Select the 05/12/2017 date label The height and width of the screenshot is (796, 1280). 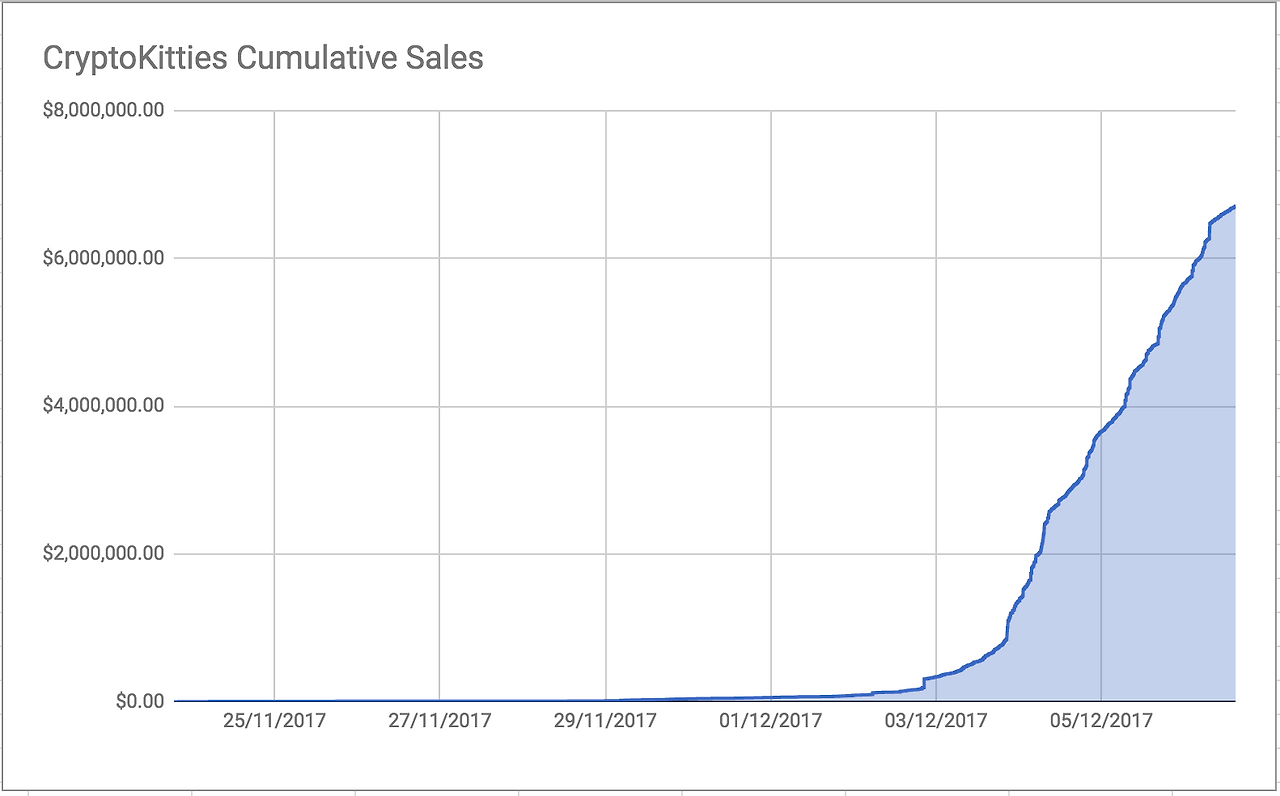(1100, 720)
